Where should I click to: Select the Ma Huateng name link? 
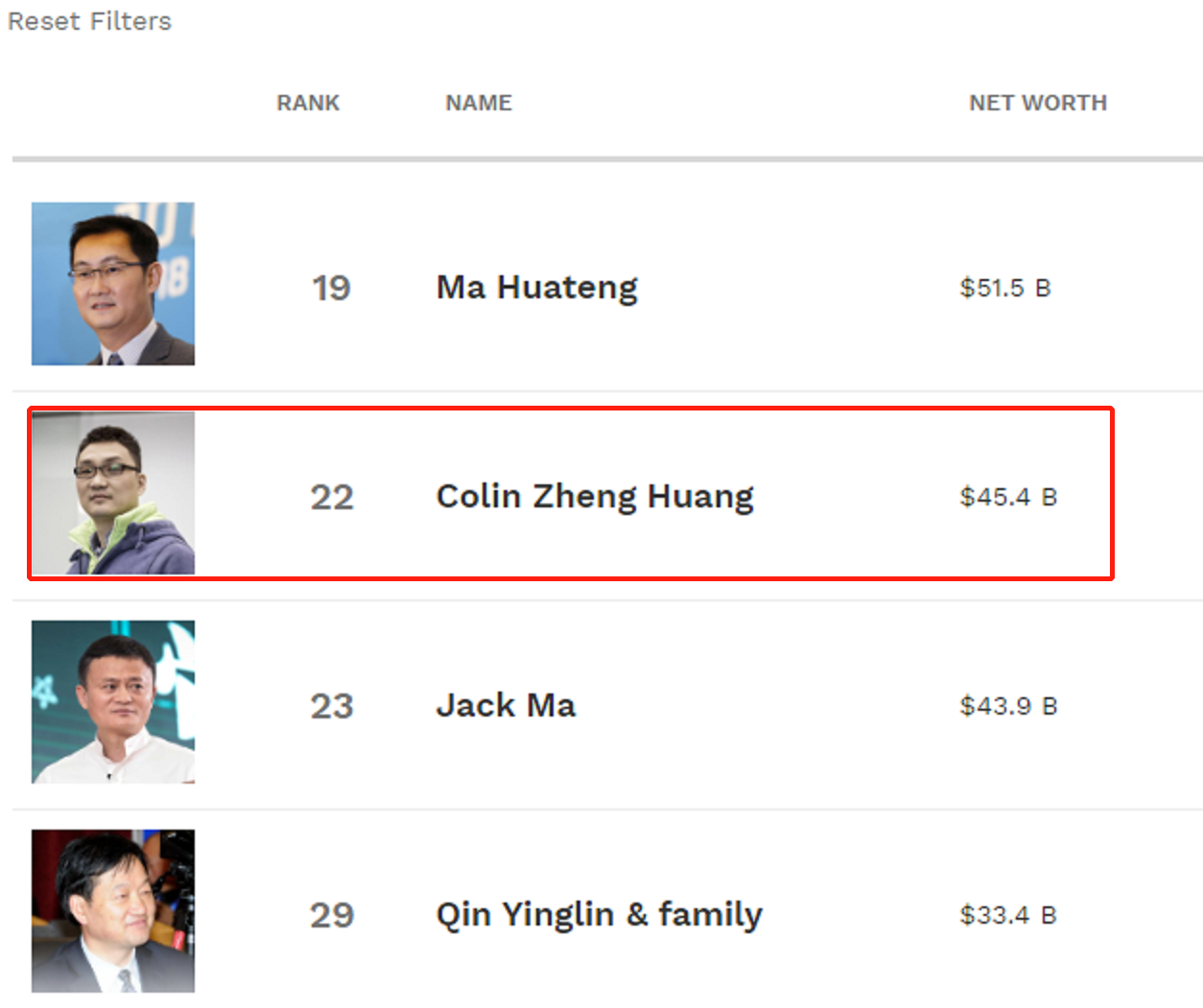pos(537,288)
